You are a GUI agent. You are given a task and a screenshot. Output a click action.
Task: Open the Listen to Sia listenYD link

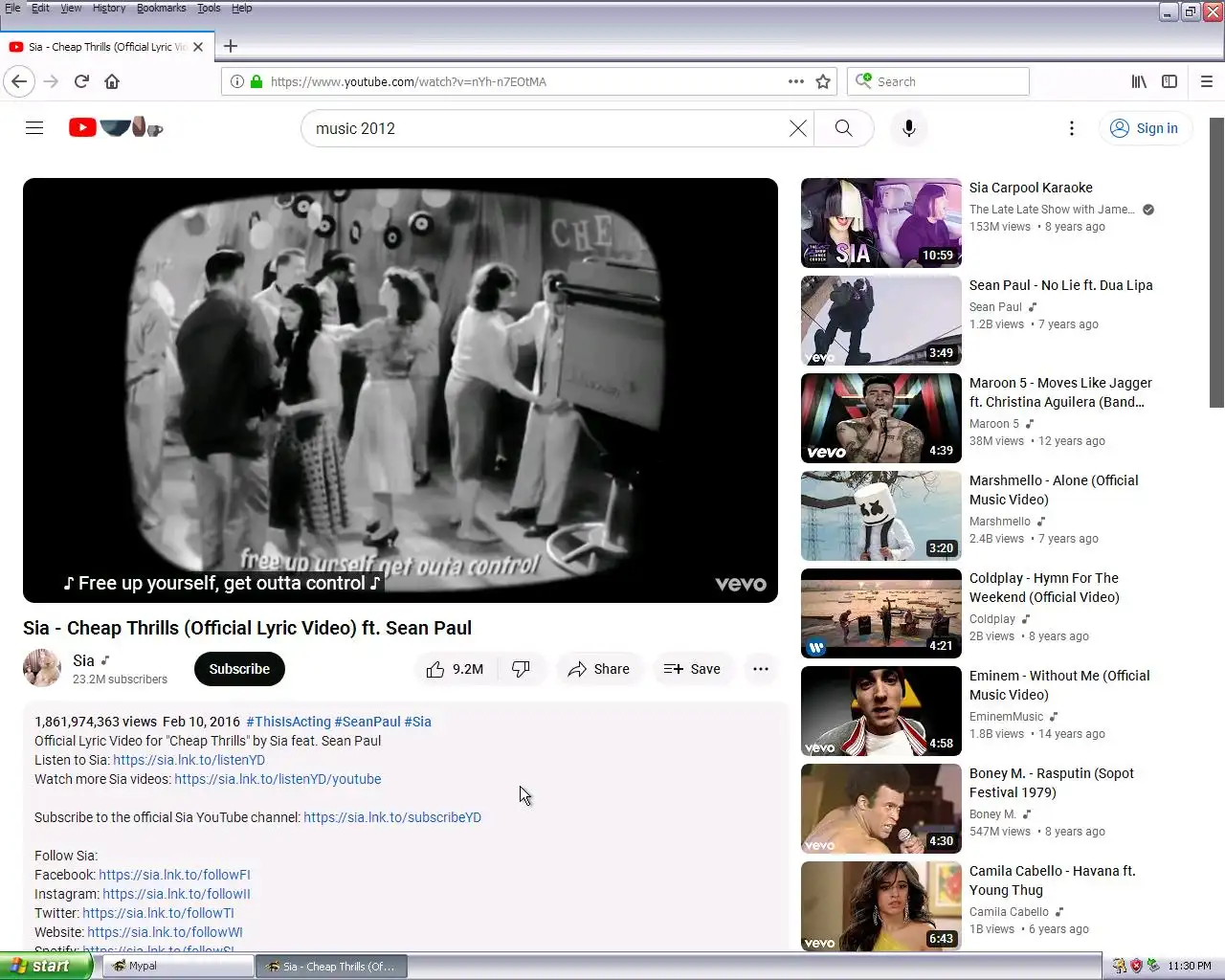pos(189,760)
